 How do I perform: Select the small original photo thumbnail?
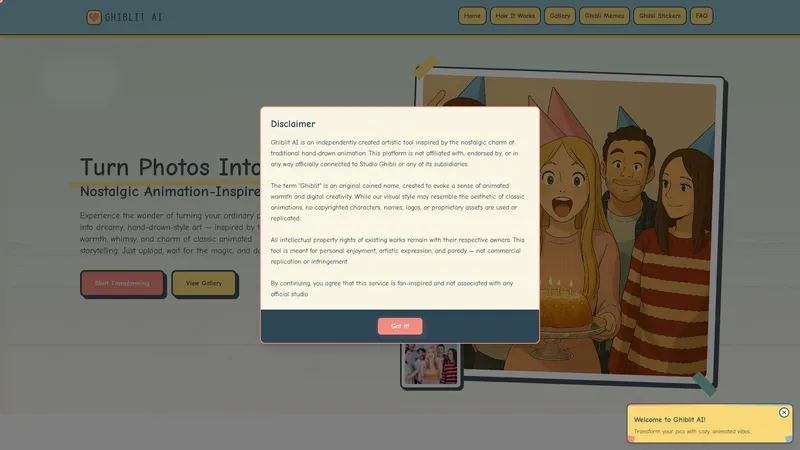coord(431,364)
